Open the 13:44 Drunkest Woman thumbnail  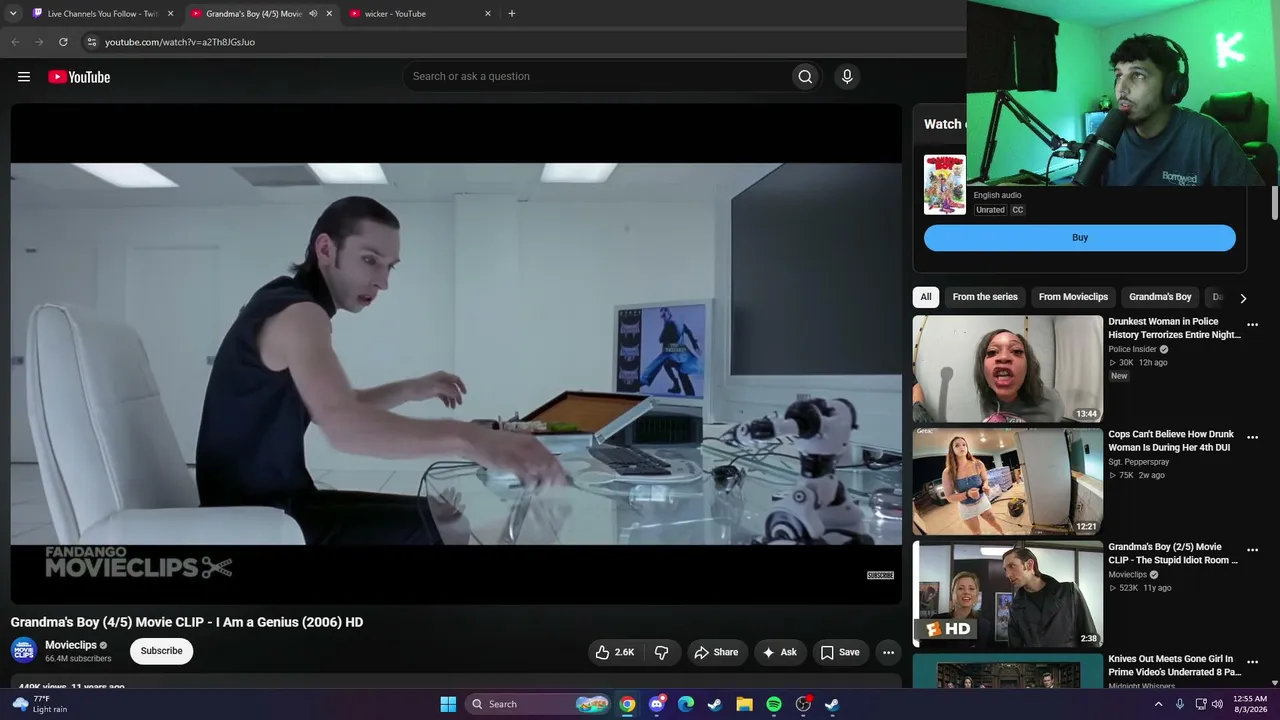click(x=1008, y=369)
